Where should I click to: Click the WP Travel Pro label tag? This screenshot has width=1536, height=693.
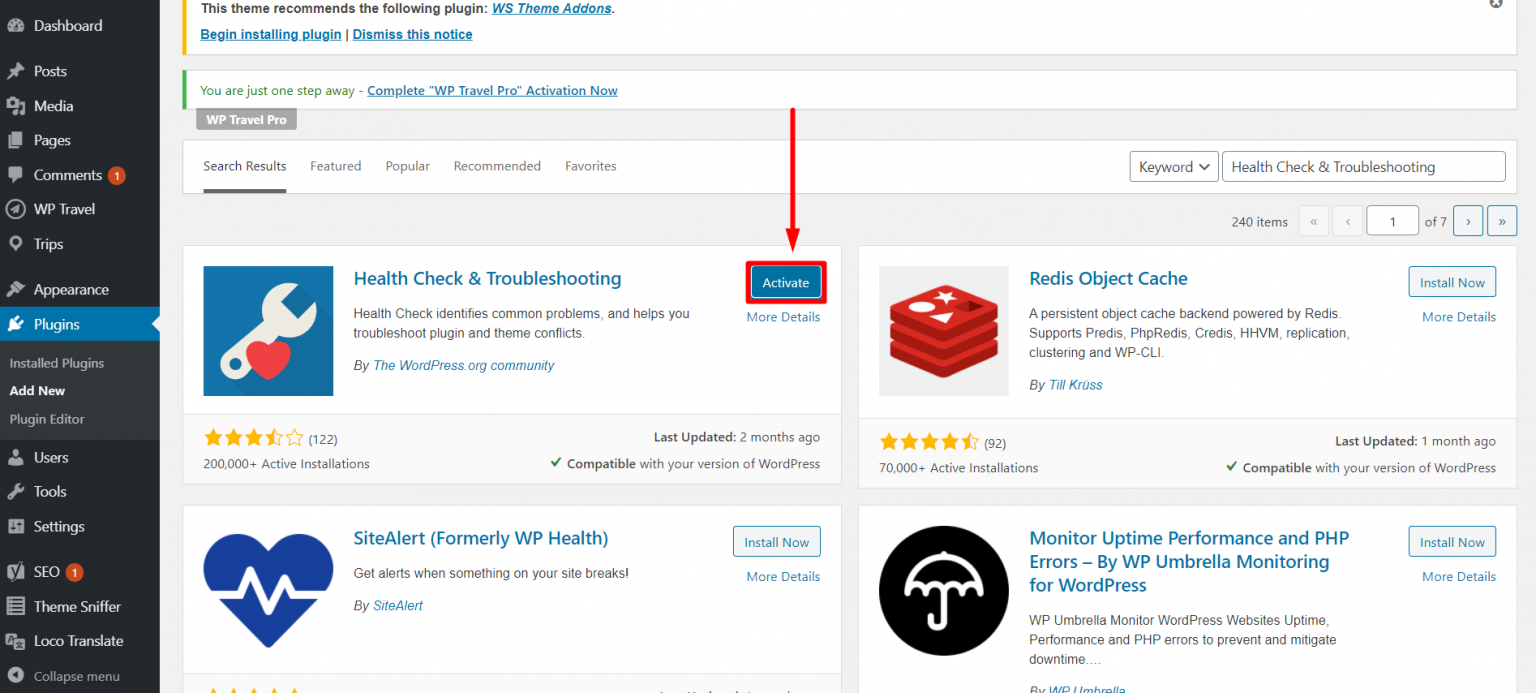click(246, 120)
